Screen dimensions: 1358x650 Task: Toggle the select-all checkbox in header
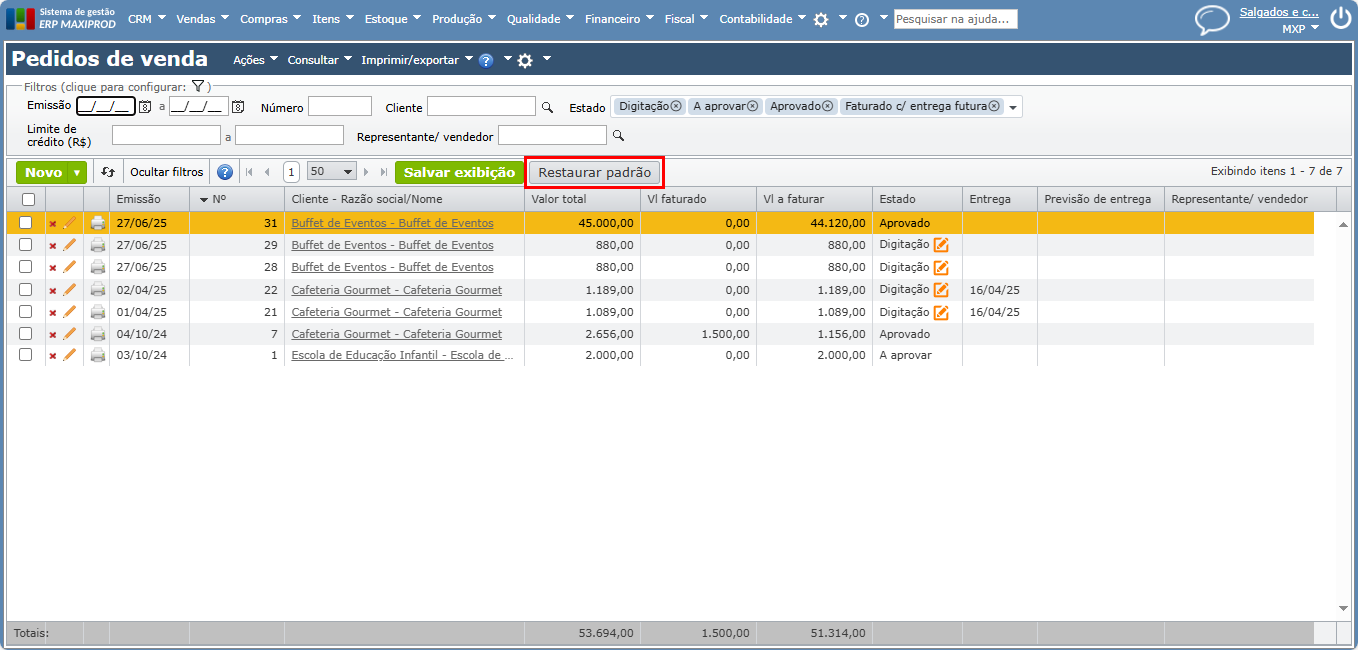tap(28, 200)
